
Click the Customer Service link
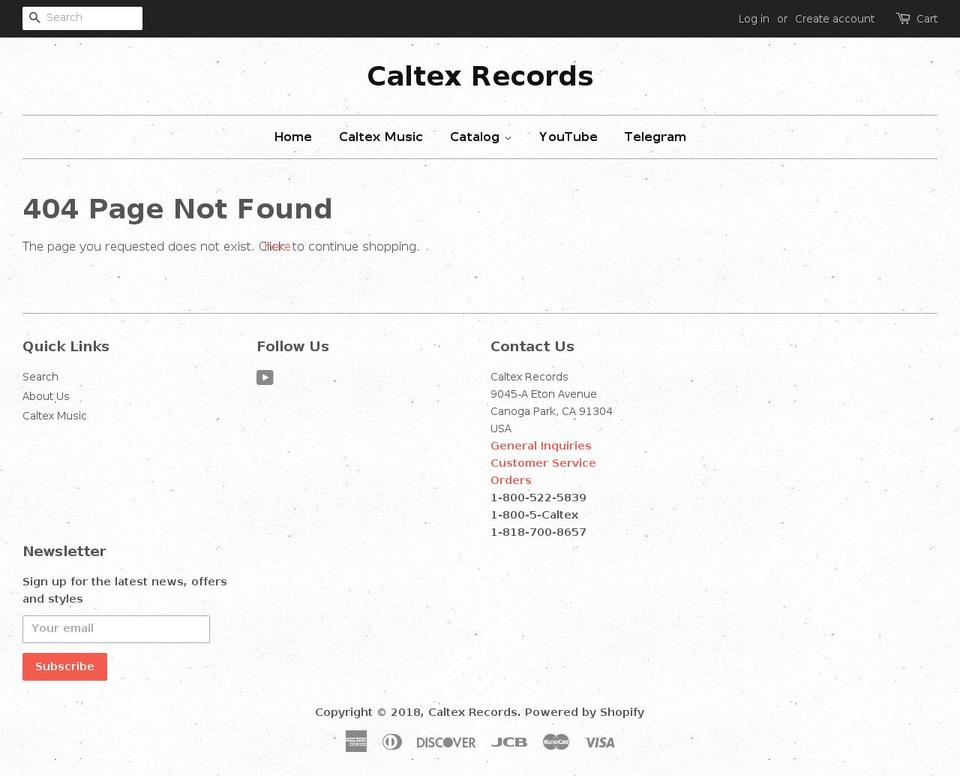coord(543,463)
